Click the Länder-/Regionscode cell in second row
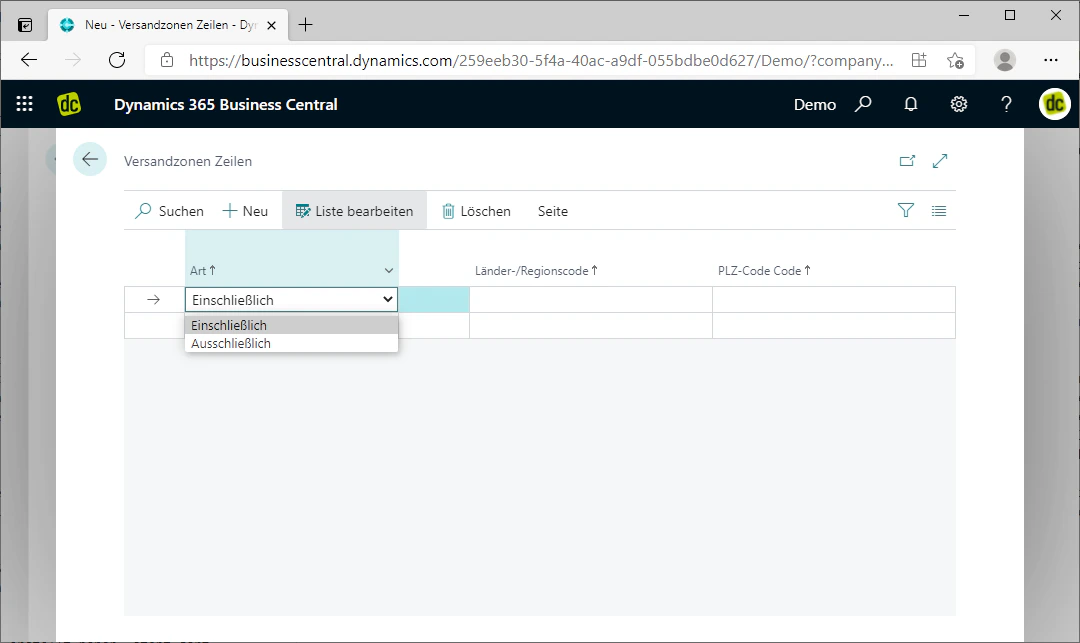The height and width of the screenshot is (643, 1080). click(x=591, y=326)
